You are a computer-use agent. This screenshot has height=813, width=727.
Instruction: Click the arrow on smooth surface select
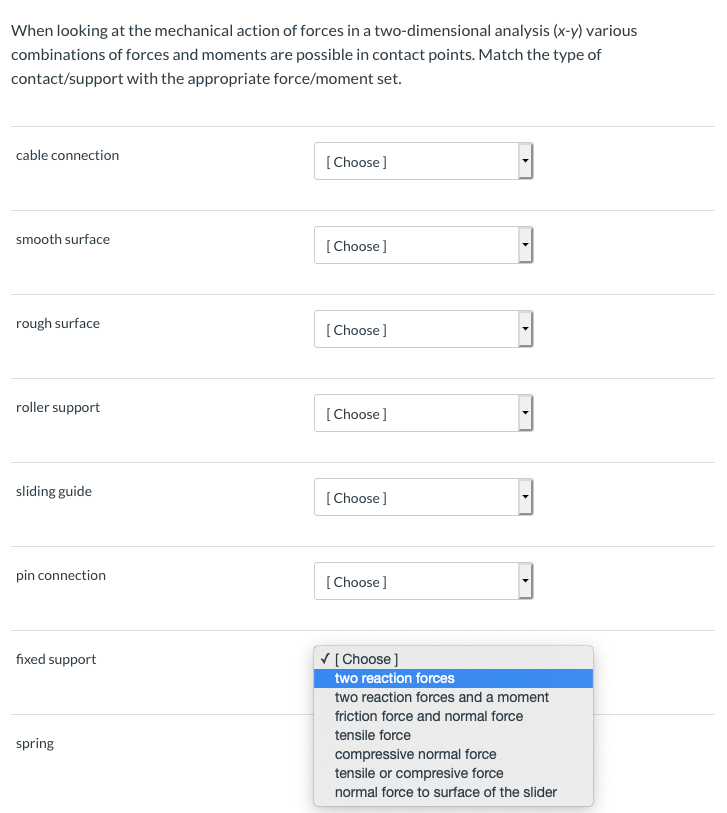[525, 245]
